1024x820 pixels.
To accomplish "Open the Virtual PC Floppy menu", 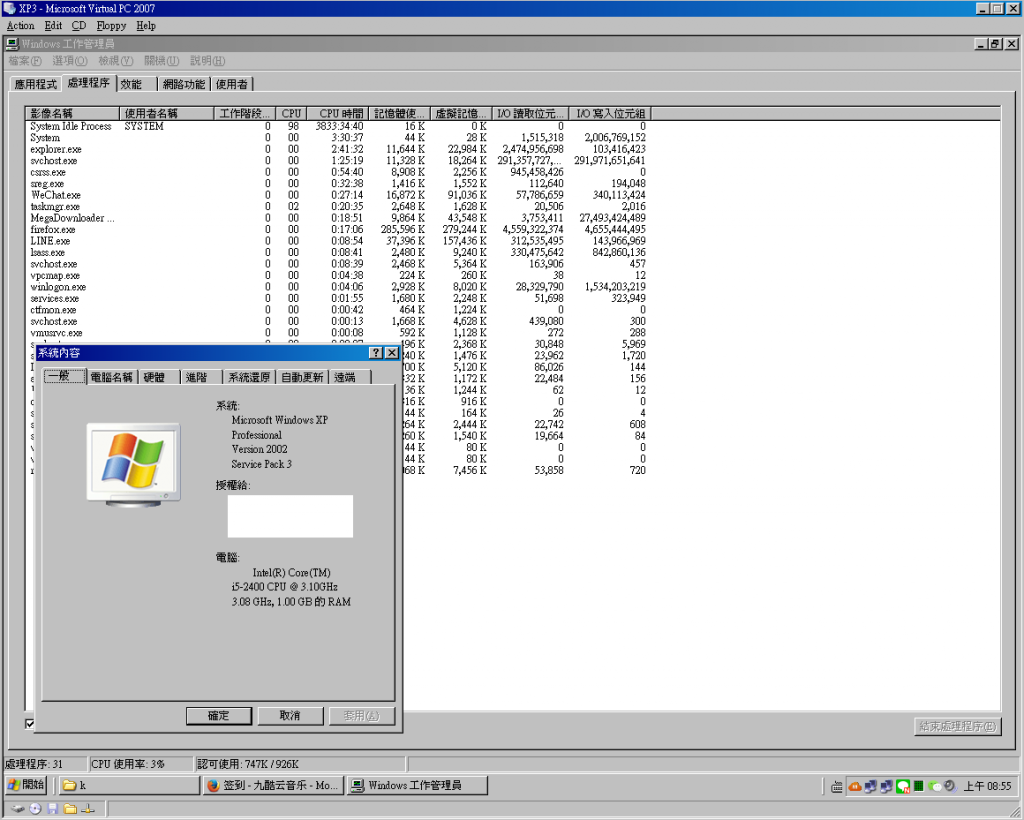I will tap(111, 25).
